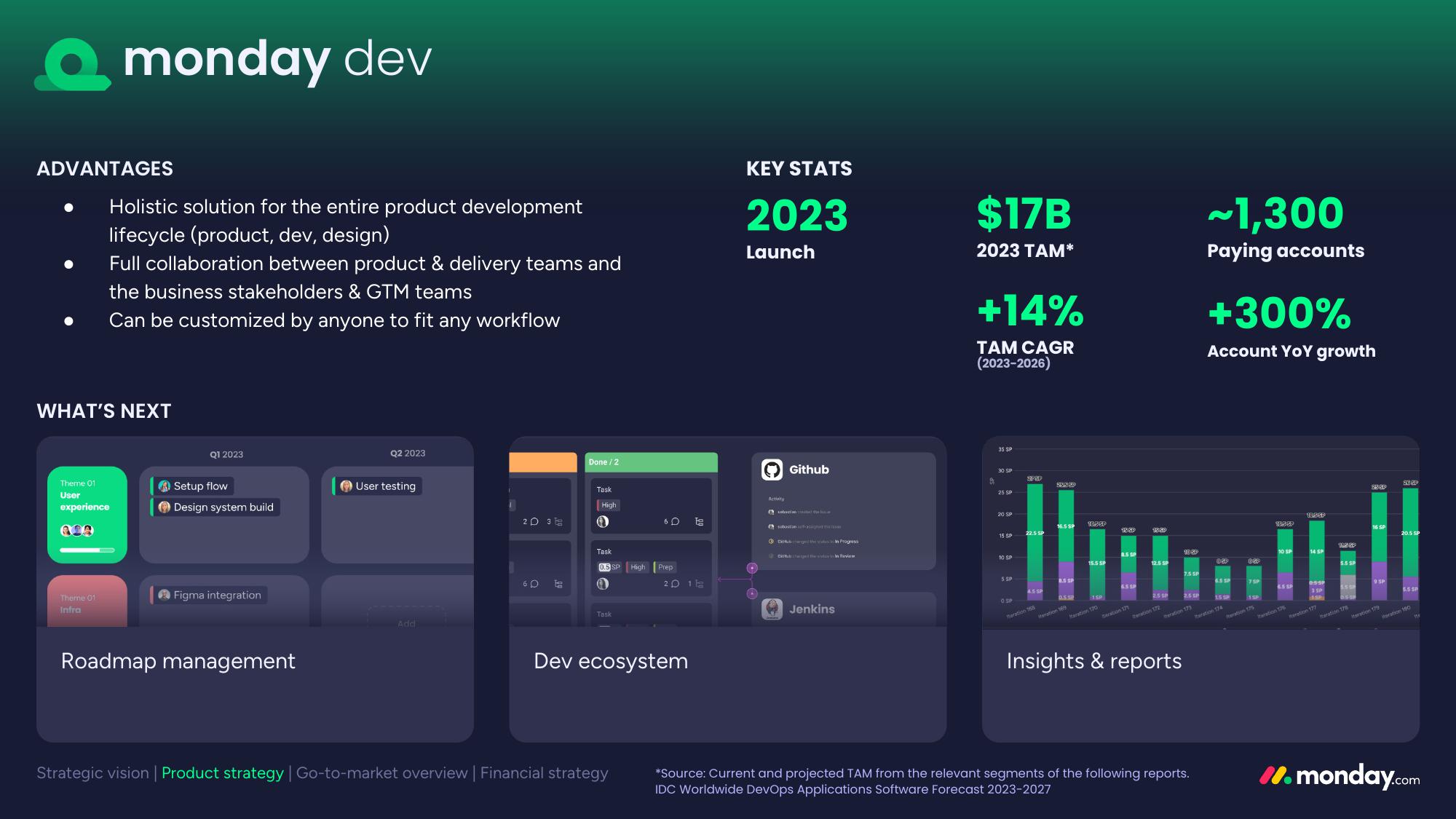1456x819 pixels.
Task: Click the Github integration heading text
Action: tap(809, 470)
